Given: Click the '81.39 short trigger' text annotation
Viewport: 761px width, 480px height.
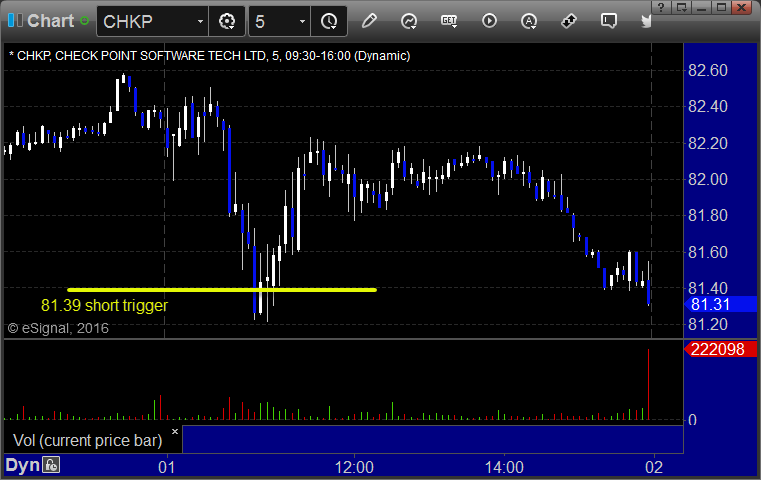Looking at the screenshot, I should pos(104,305).
